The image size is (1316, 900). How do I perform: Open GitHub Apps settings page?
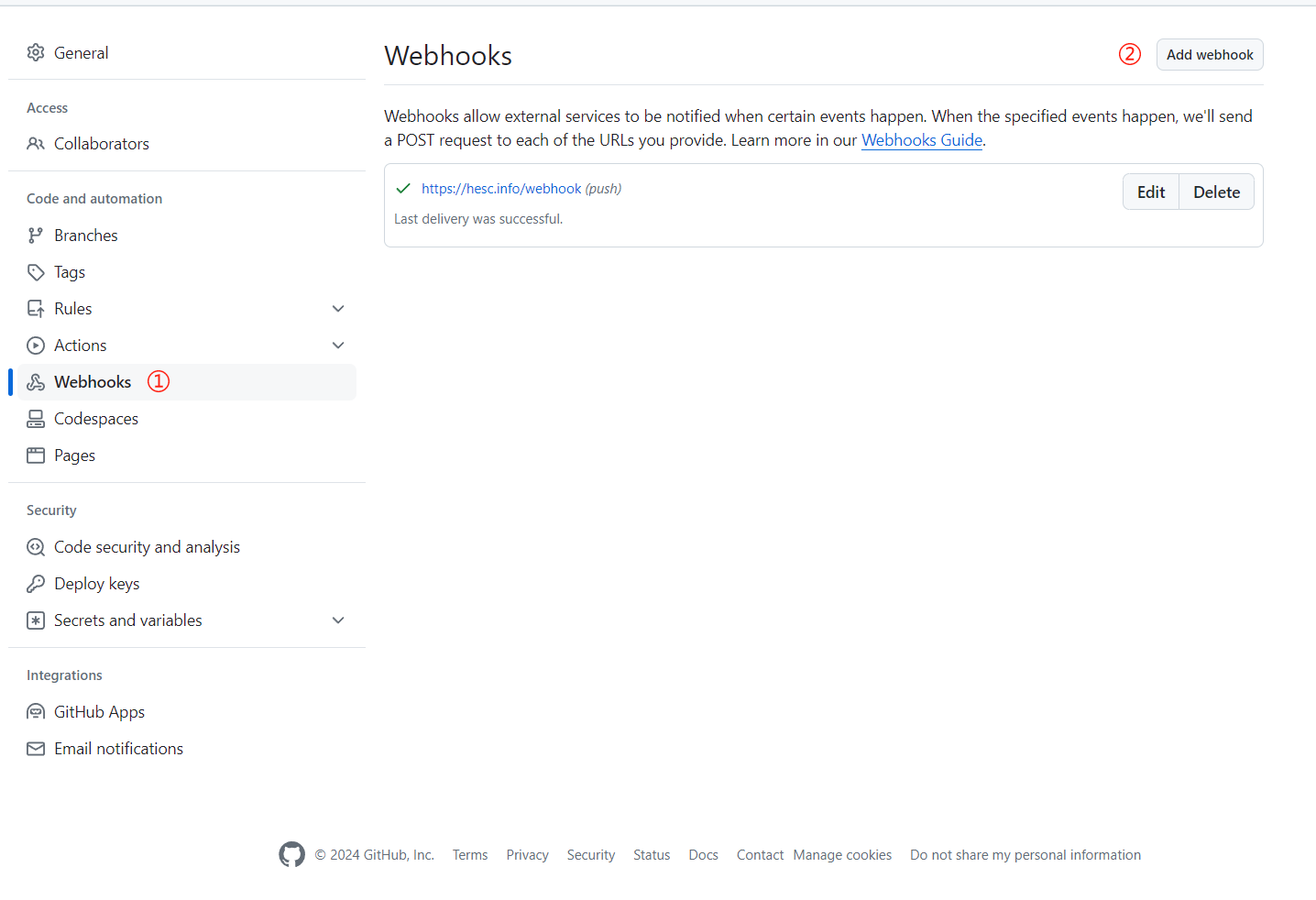(x=99, y=712)
